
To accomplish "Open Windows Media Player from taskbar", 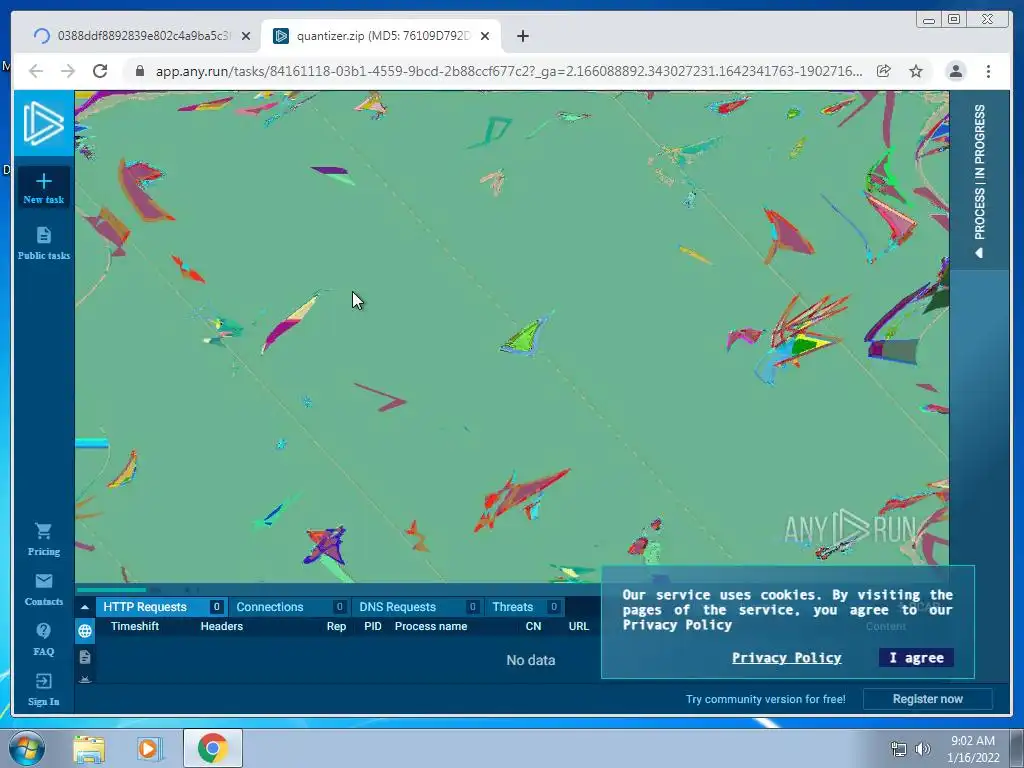I will [150, 748].
